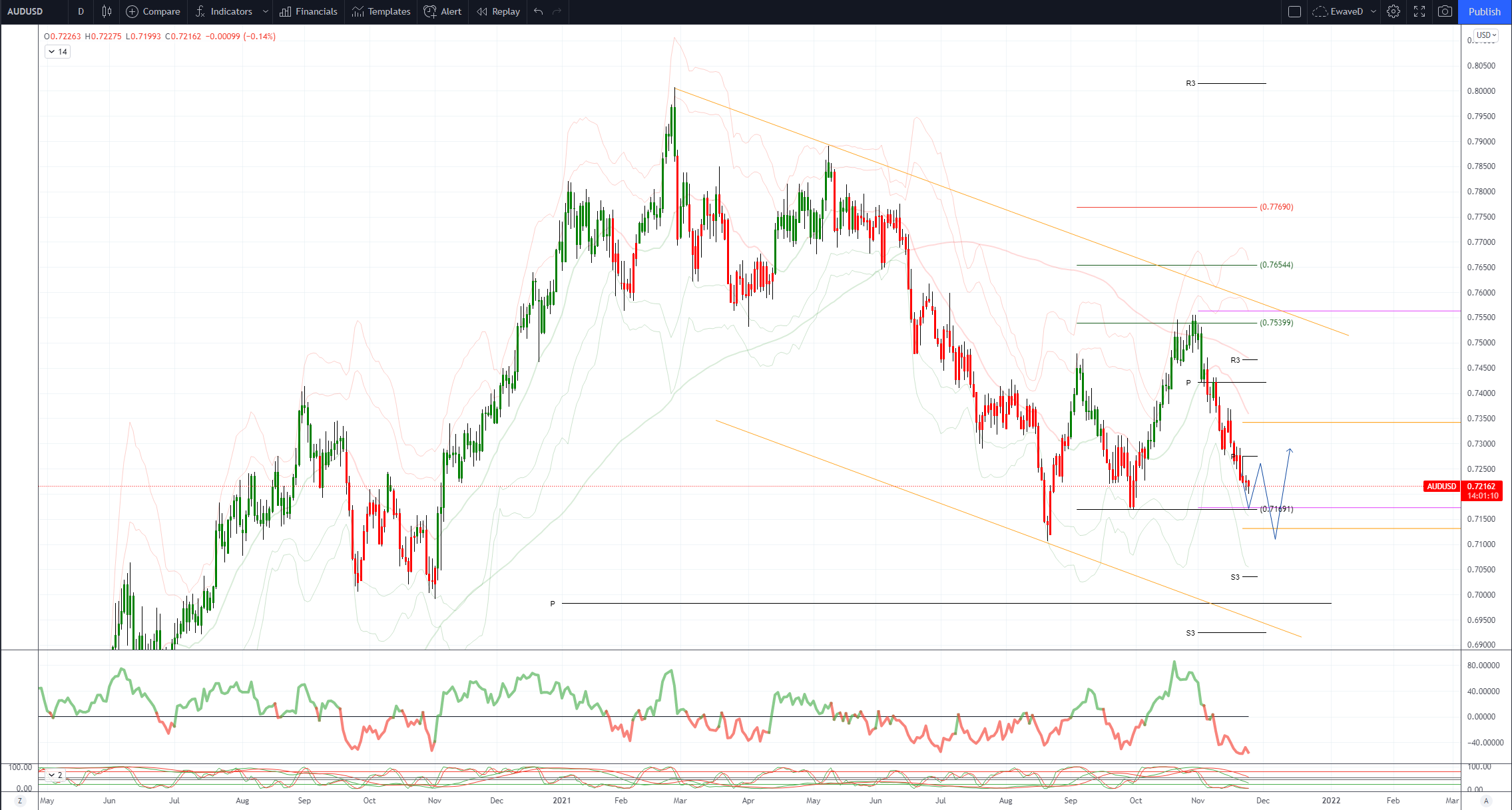
Task: Expand the collapsed 14 indicators legend
Action: 58,51
